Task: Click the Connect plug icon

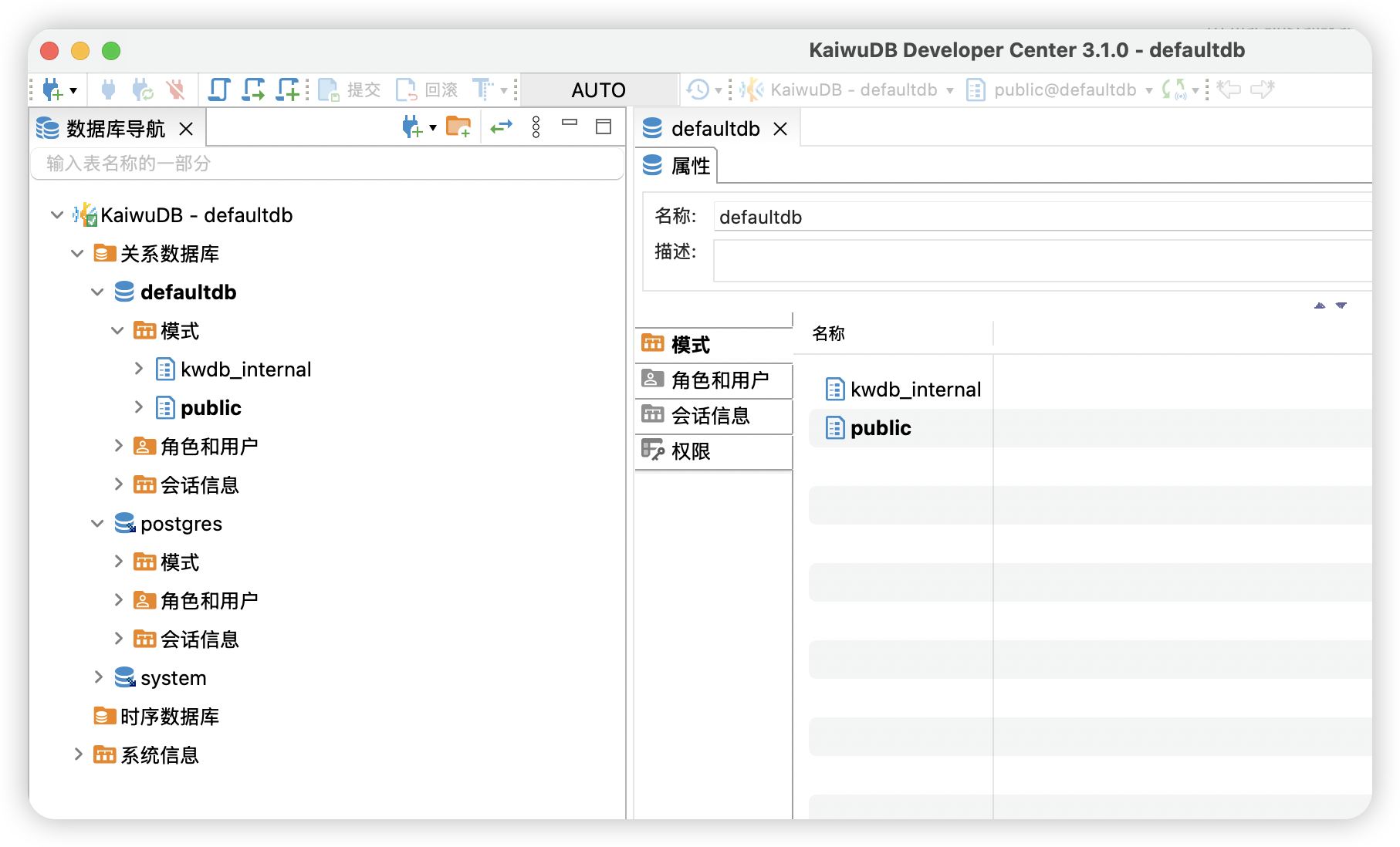Action: tap(109, 90)
